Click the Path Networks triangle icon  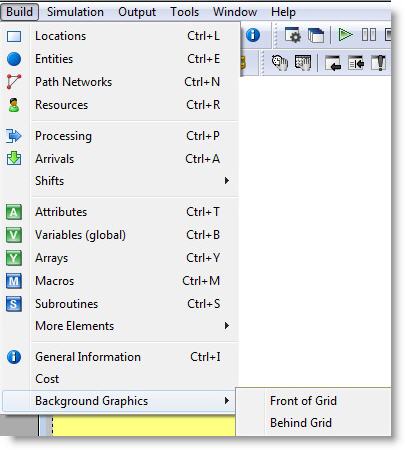pyautogui.click(x=14, y=82)
